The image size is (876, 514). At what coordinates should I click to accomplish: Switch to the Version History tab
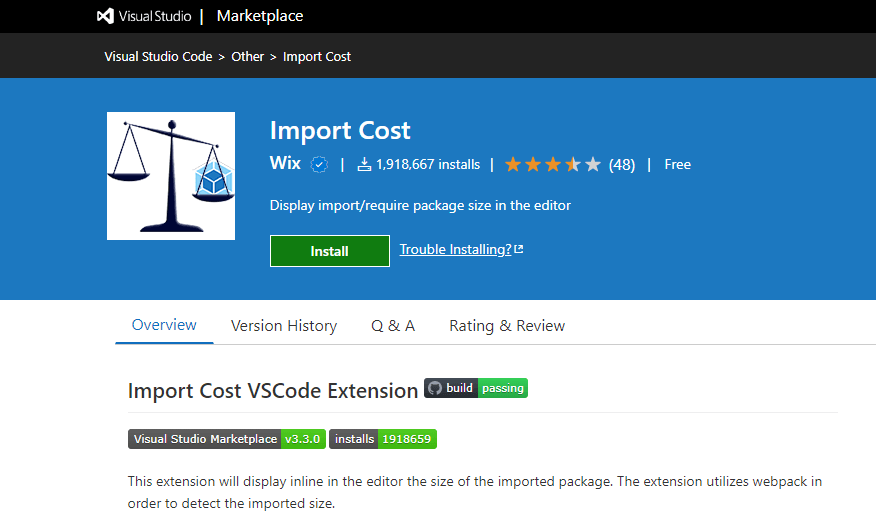(x=284, y=326)
